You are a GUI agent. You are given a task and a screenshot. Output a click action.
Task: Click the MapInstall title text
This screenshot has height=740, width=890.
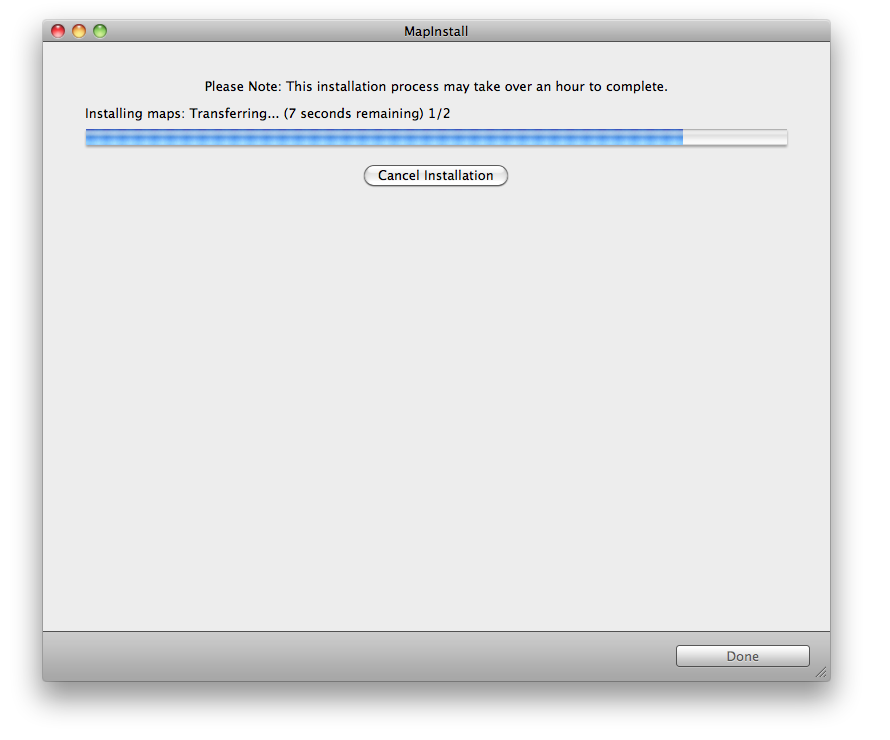[435, 31]
